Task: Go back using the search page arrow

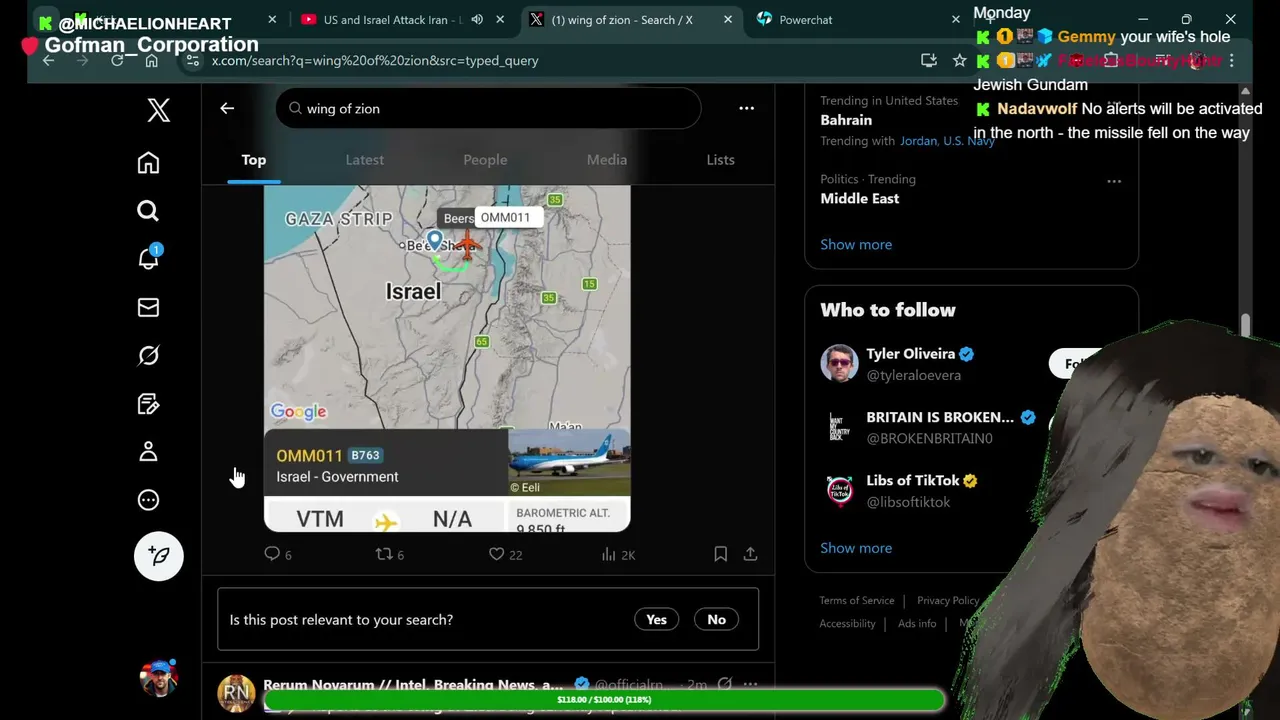Action: tap(227, 108)
